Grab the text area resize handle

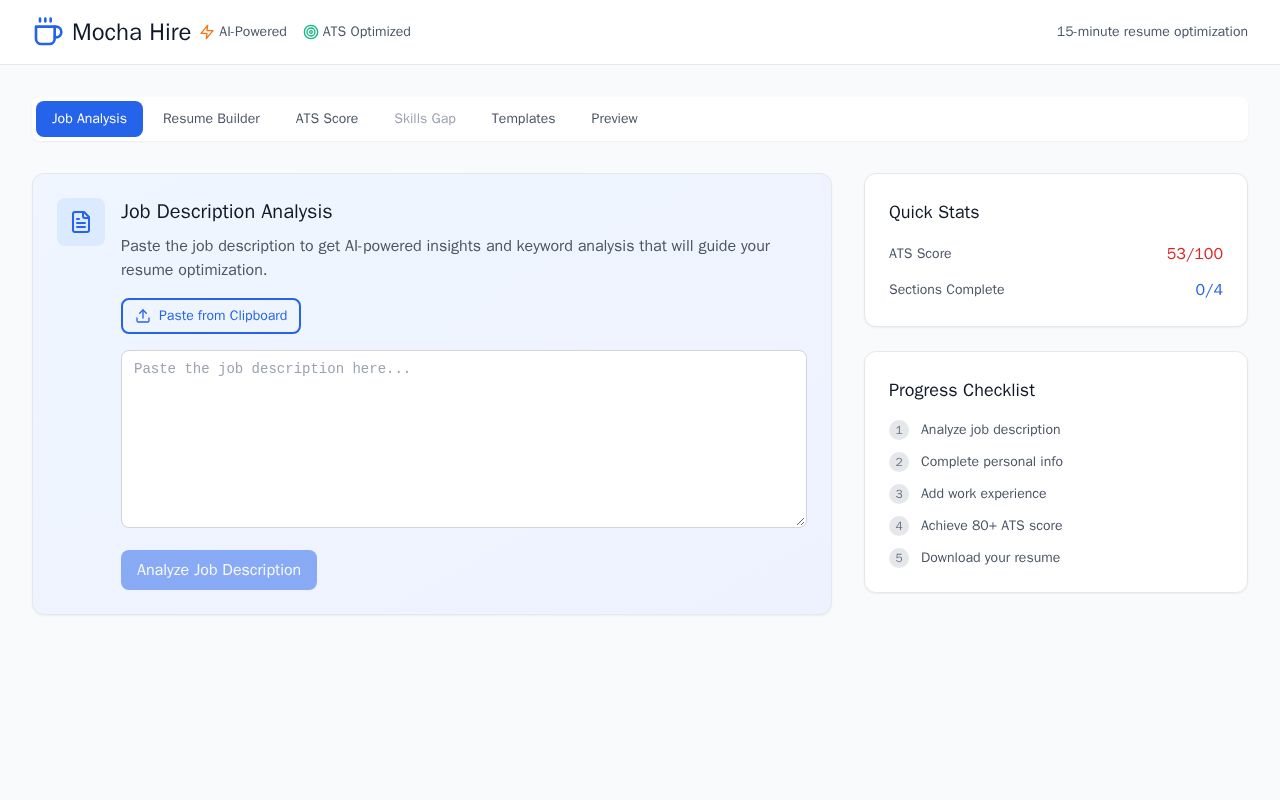pos(800,521)
